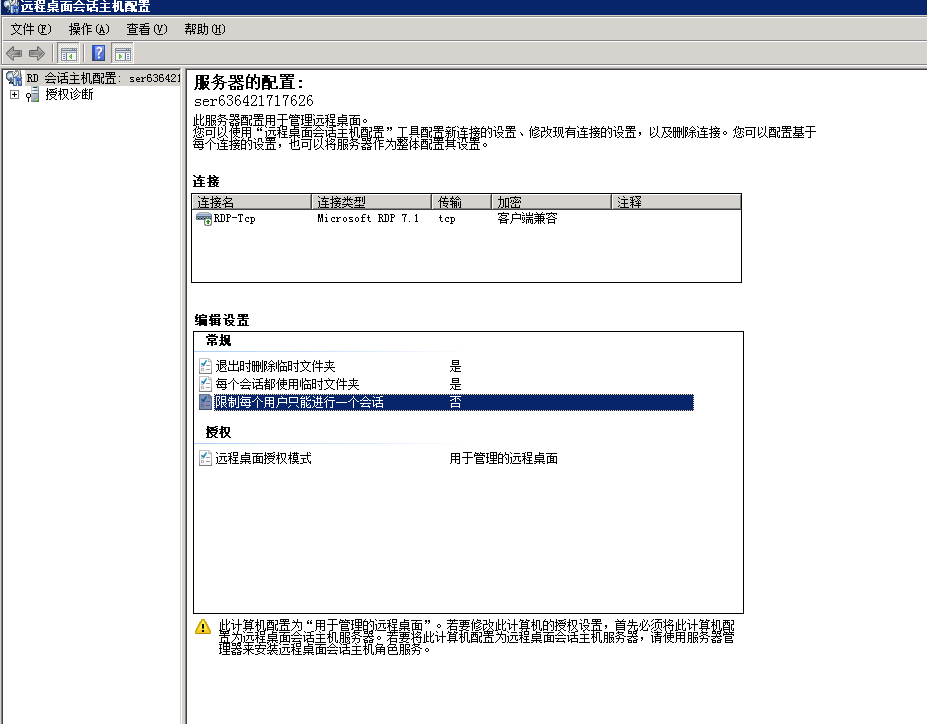Select the 退出时删除临时文件夹 setting
The width and height of the screenshot is (927, 724).
click(x=275, y=366)
